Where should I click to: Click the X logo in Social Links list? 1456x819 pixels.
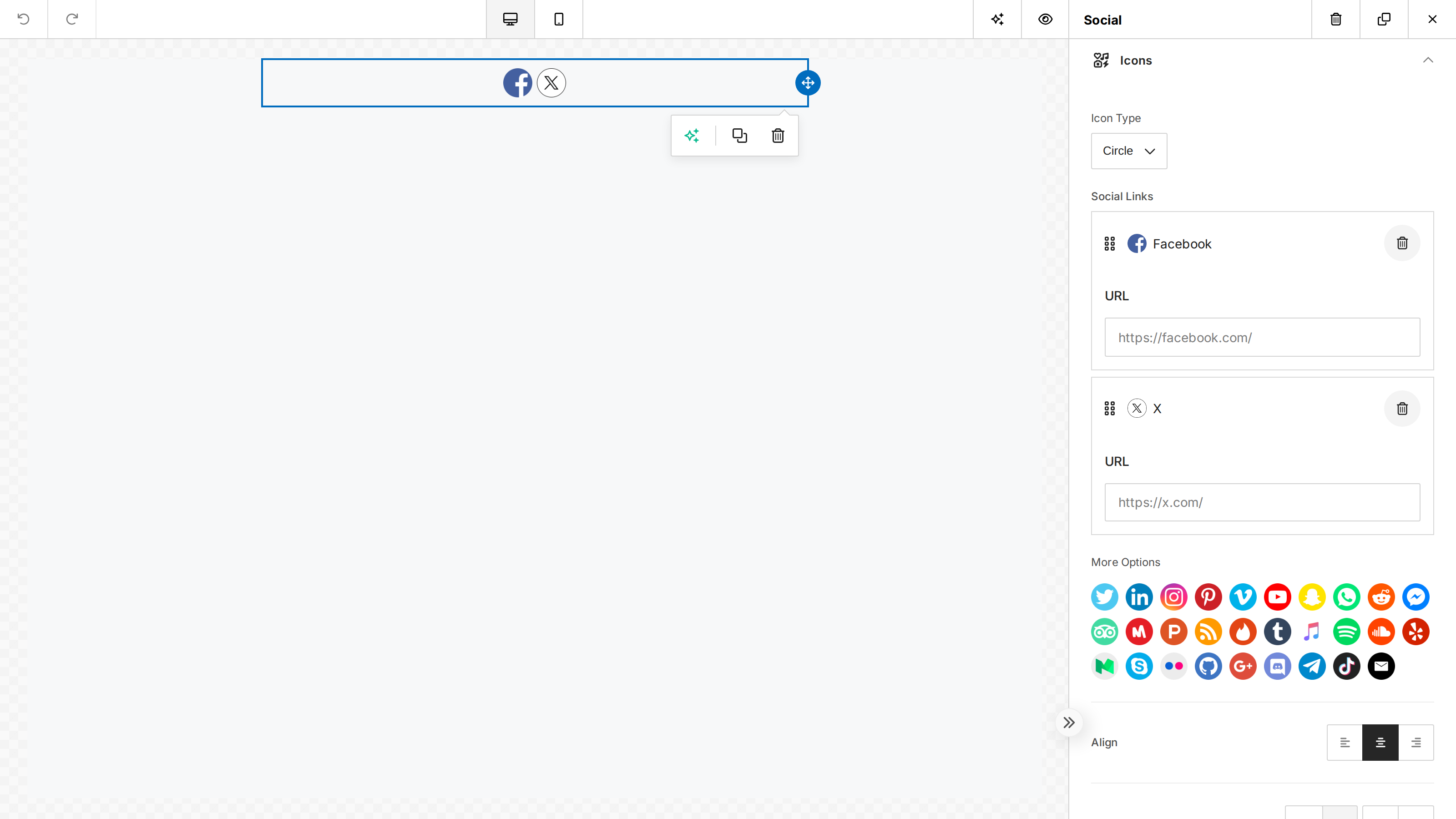pos(1137,408)
